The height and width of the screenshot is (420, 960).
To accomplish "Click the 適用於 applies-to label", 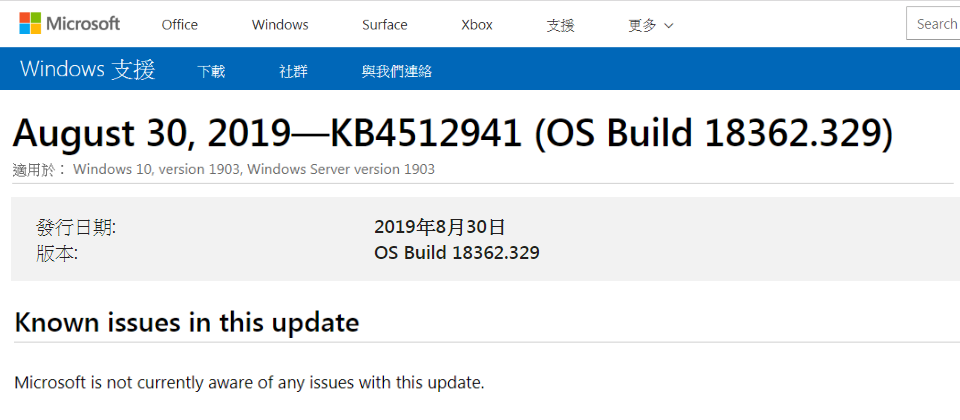I will 39,169.
